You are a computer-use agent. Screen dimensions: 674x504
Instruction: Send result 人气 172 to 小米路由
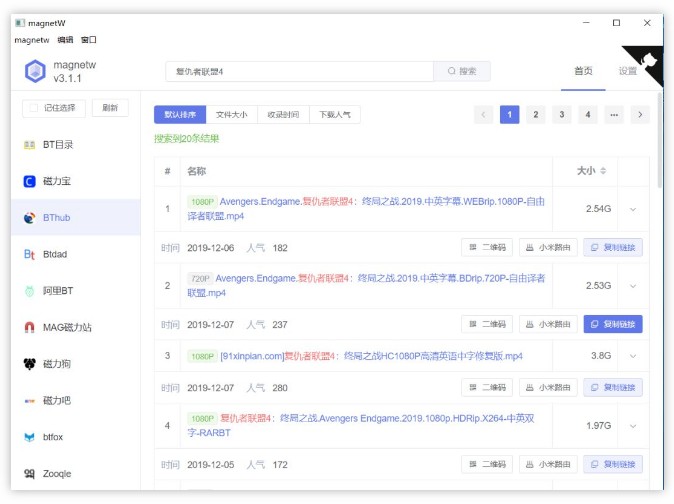click(548, 464)
